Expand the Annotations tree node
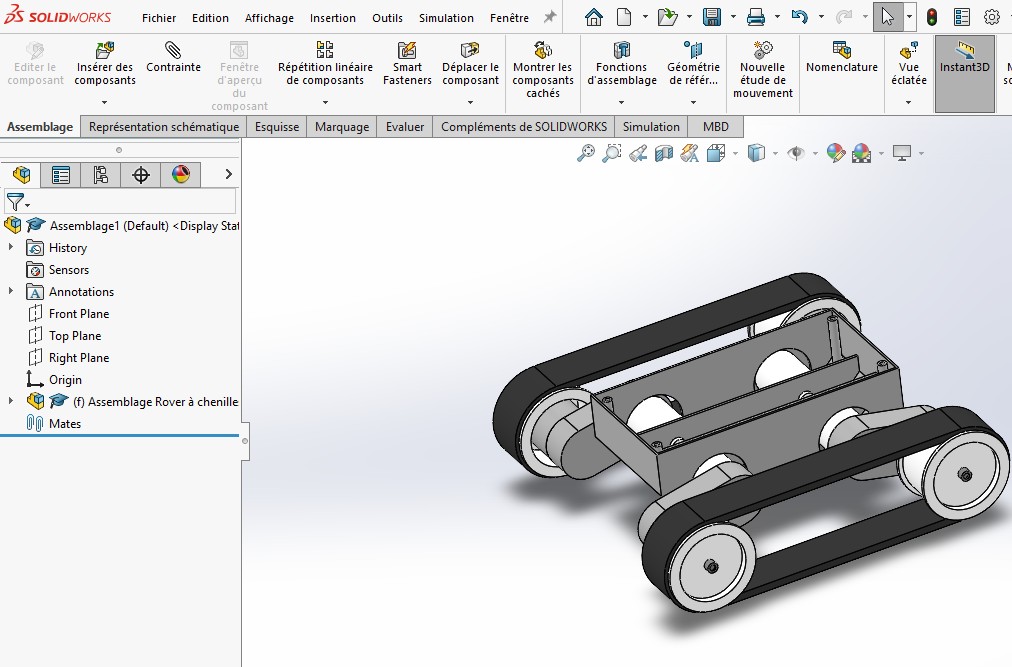Viewport: 1012px width, 667px height. tap(11, 291)
